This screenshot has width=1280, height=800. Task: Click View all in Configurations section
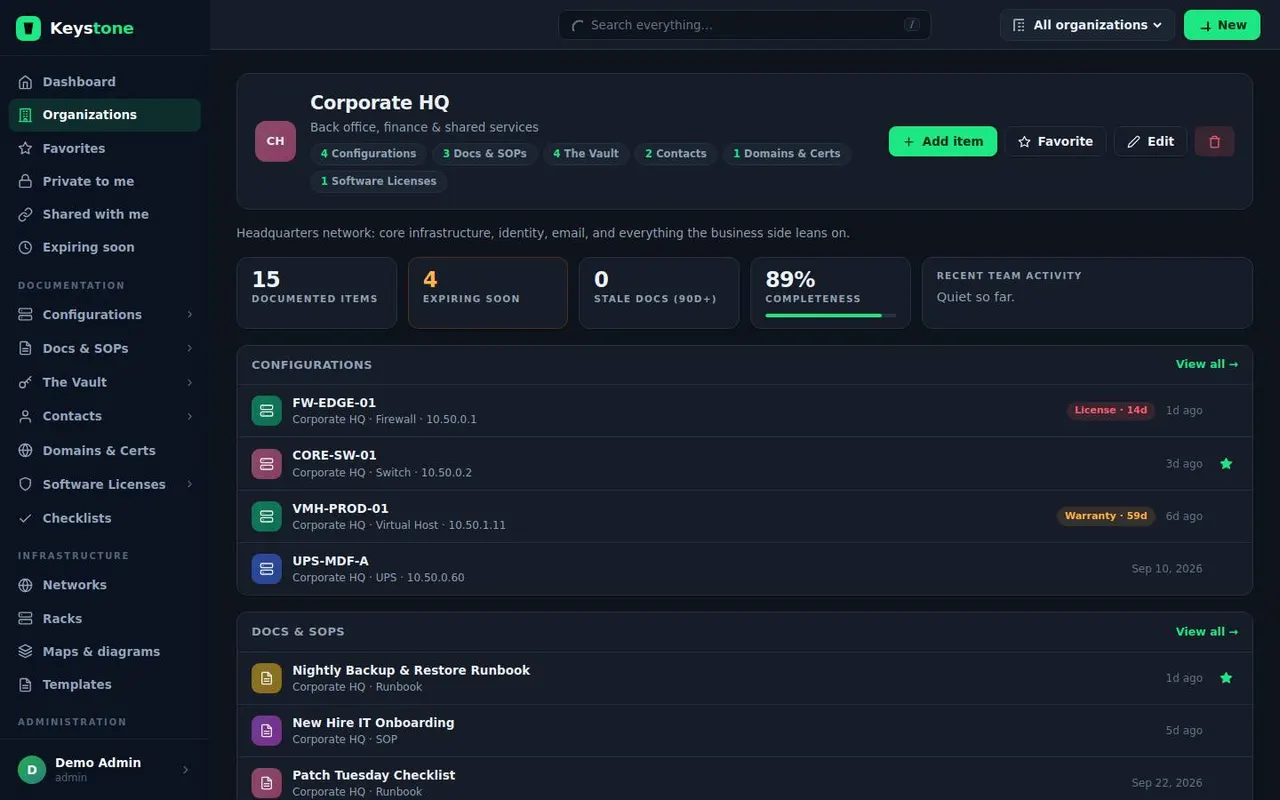[x=1207, y=365]
